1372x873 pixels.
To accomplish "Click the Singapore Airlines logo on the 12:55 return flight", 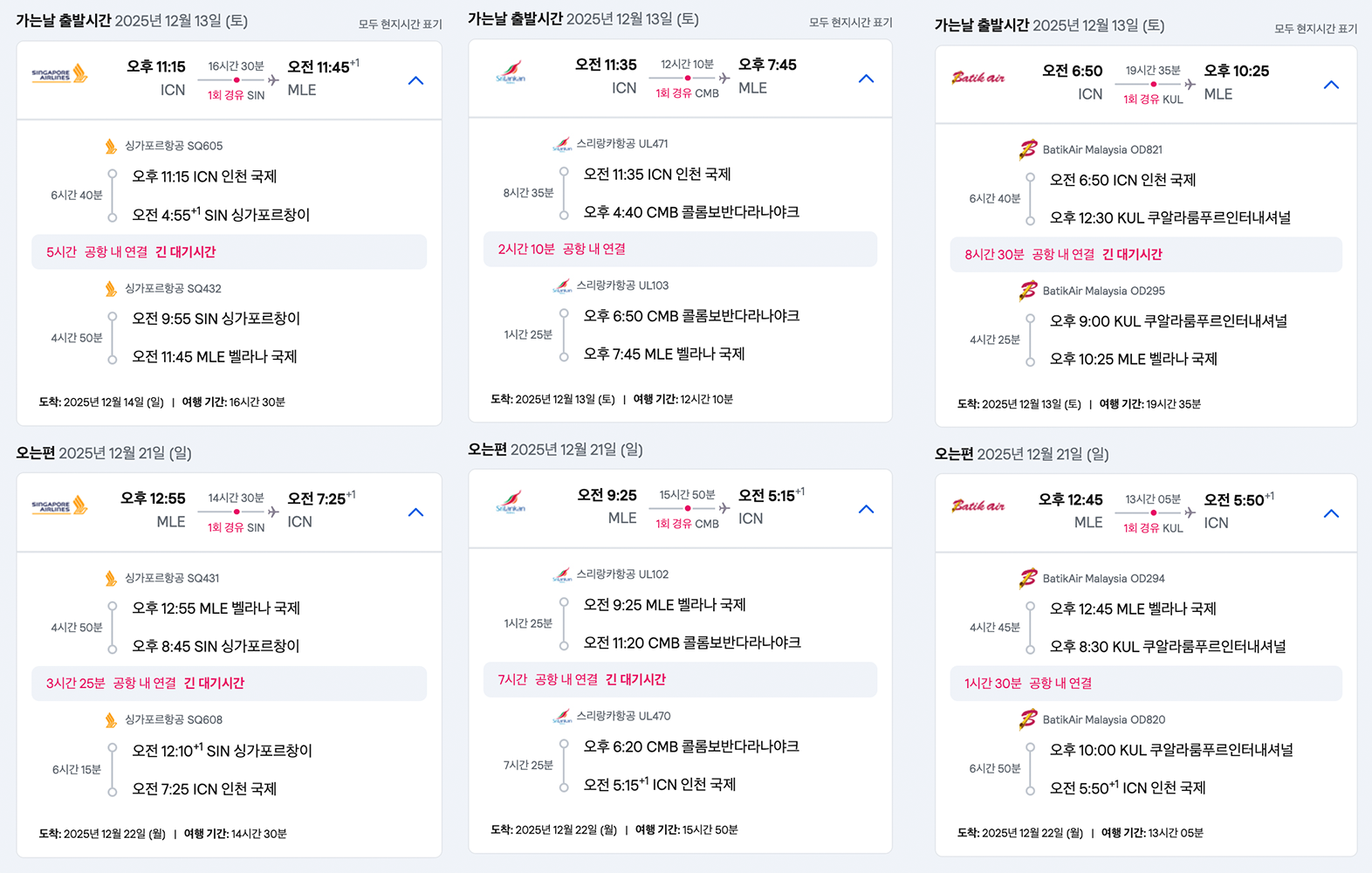I will (x=59, y=505).
